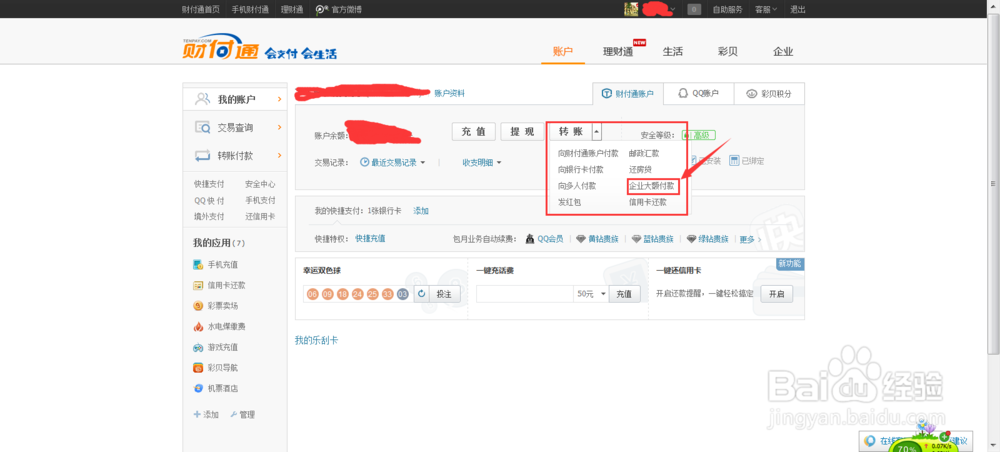The width and height of the screenshot is (1000, 452).
Task: Open the 50元 amount dropdown
Action: click(x=591, y=294)
